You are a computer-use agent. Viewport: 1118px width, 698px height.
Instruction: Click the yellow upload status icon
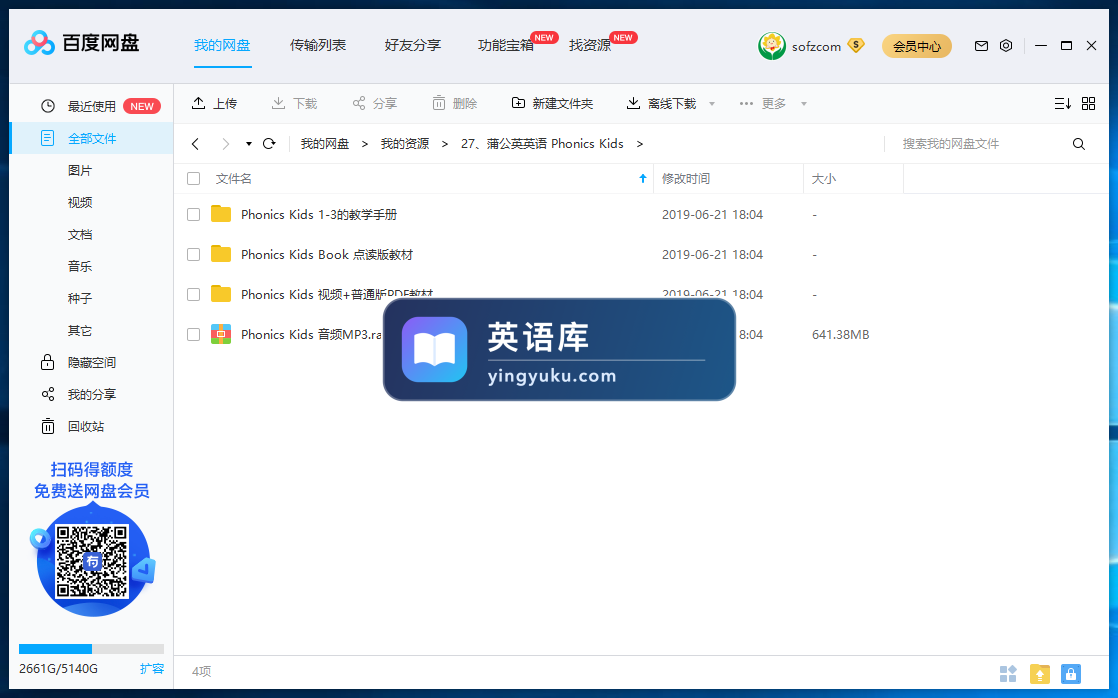coord(1040,673)
